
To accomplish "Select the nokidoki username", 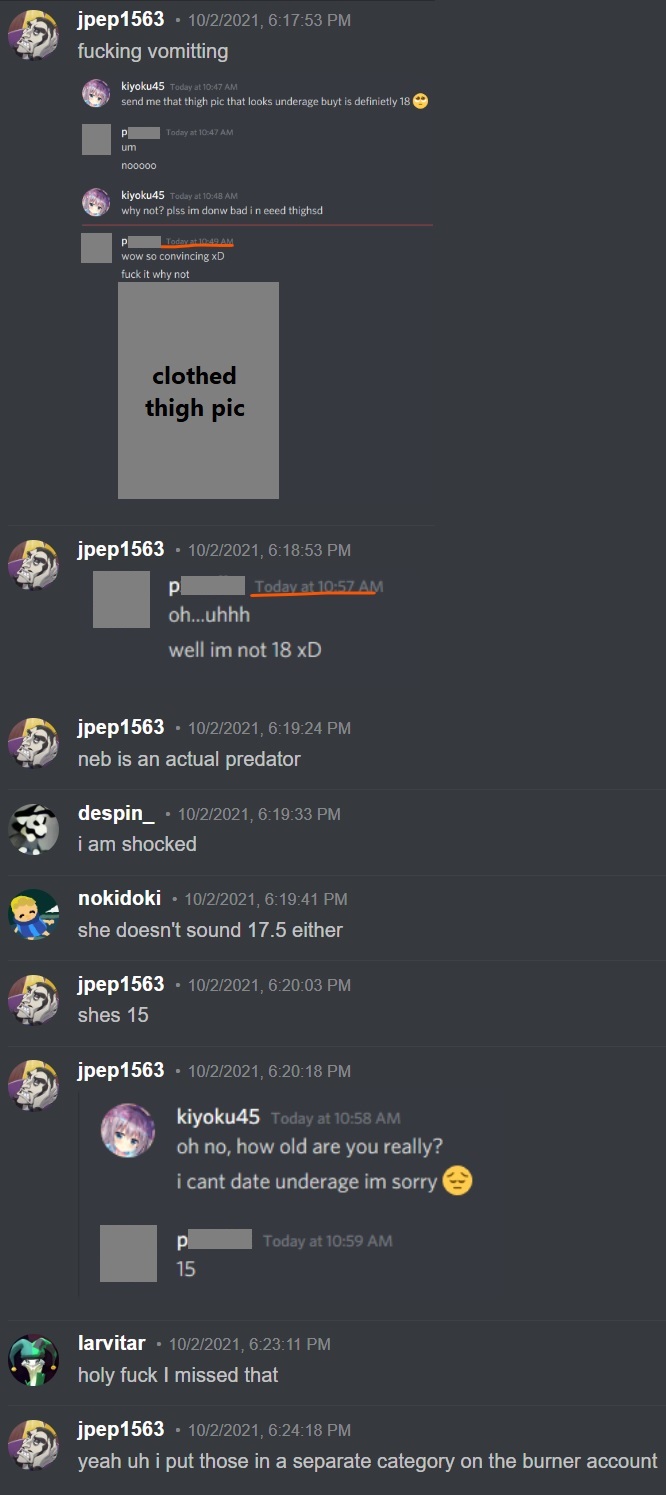I will (119, 898).
